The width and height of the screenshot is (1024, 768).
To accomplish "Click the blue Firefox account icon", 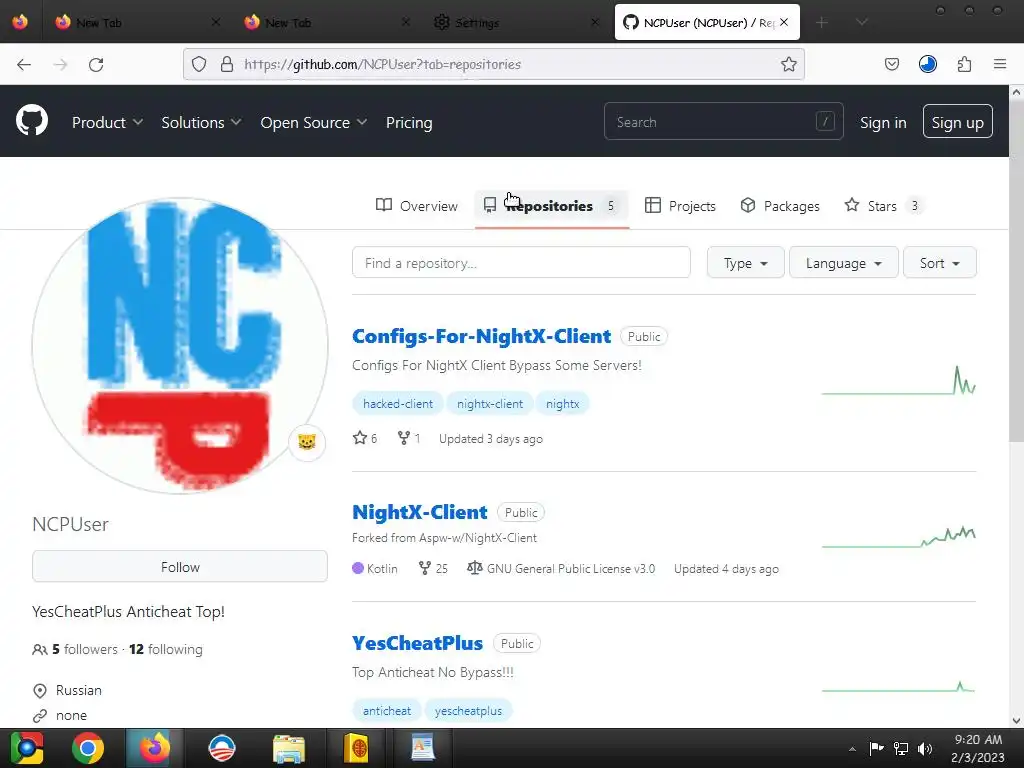I will [928, 64].
